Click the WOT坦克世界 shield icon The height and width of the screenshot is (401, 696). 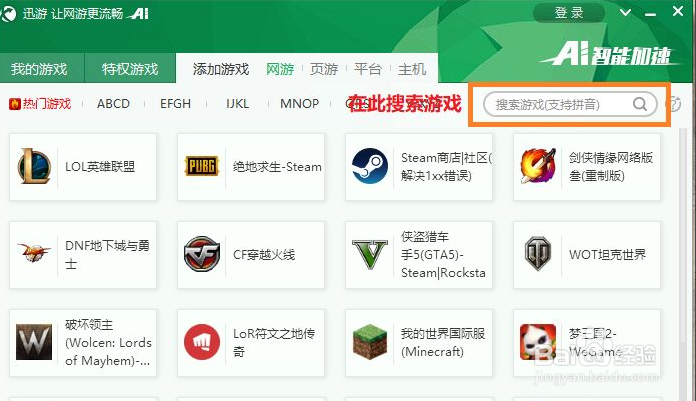(538, 254)
